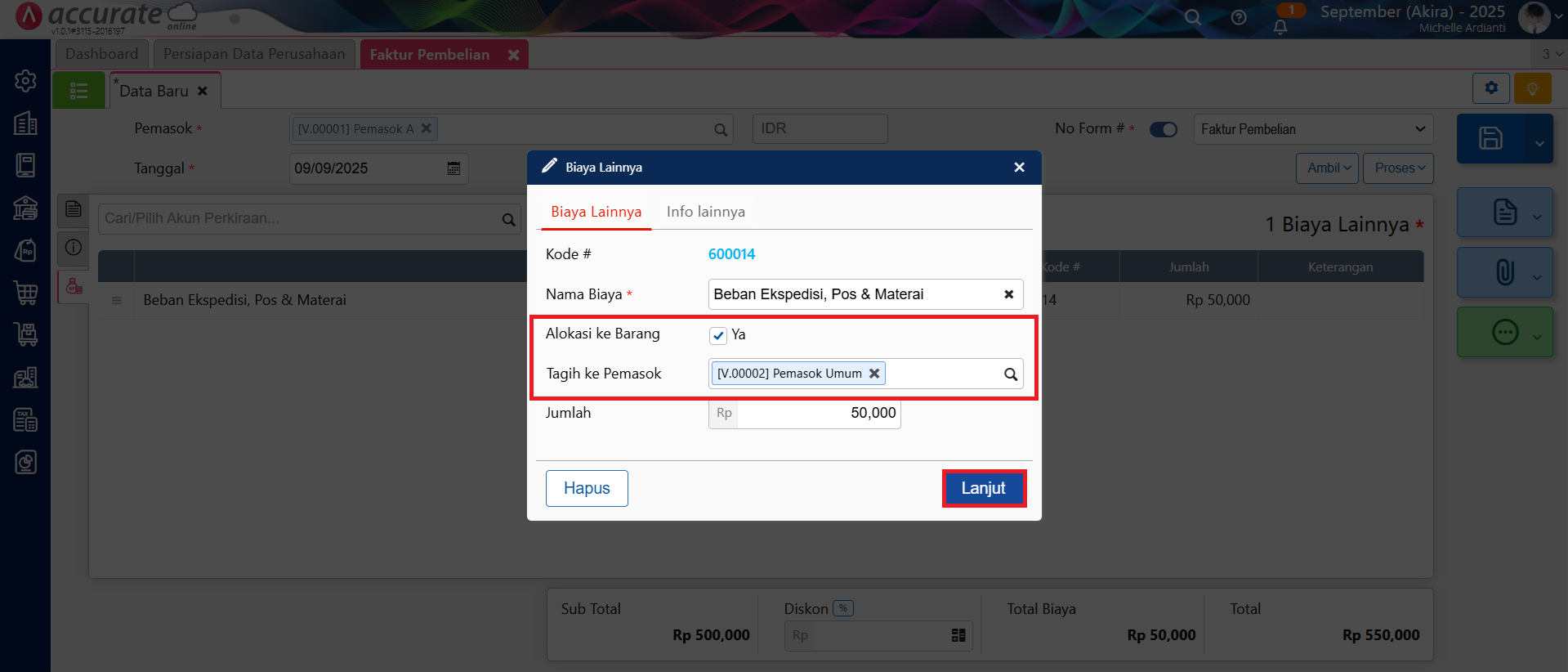
Task: Click the sidebar shopping cart icon
Action: click(25, 292)
